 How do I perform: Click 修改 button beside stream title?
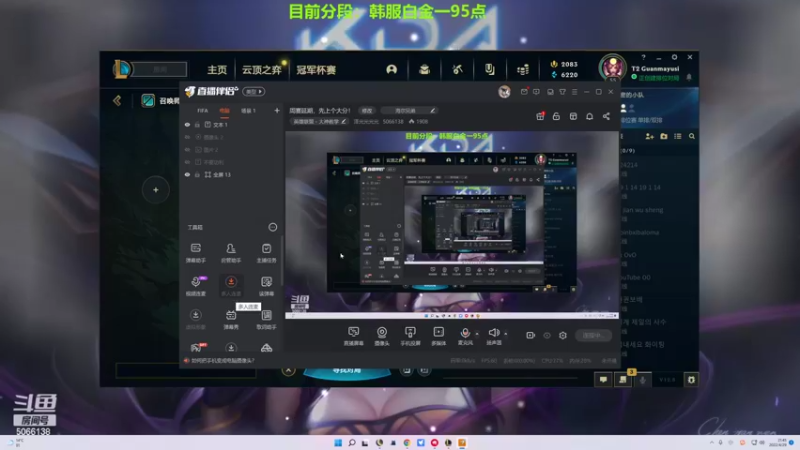367,110
